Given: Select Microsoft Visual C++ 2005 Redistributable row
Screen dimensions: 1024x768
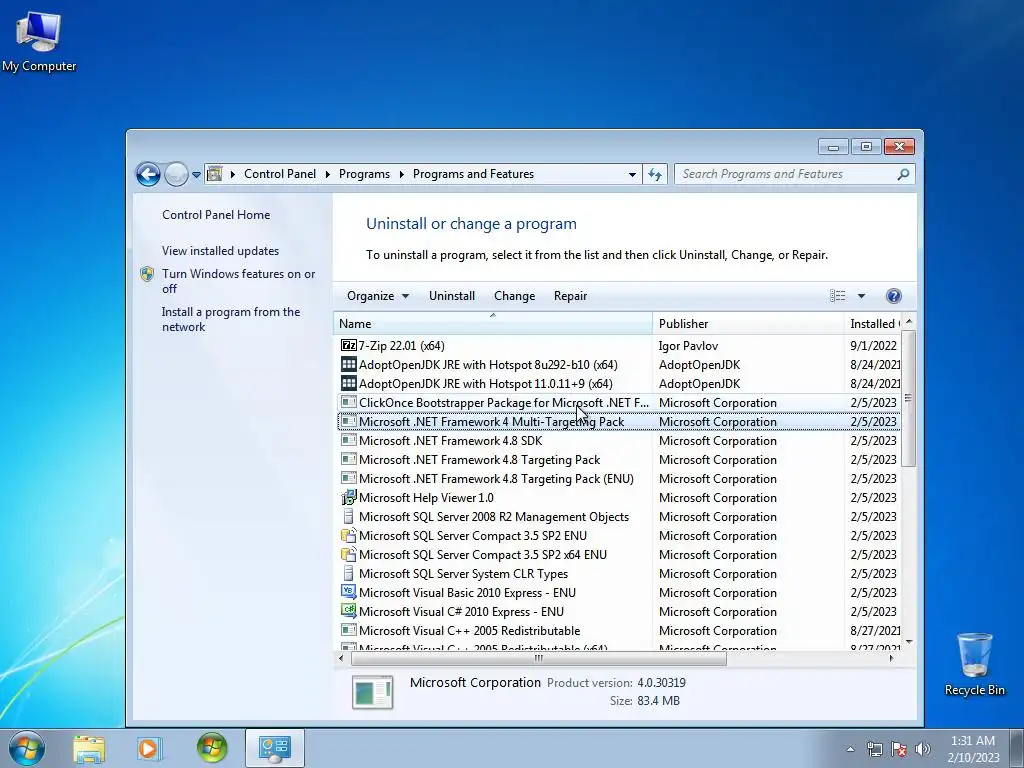Looking at the screenshot, I should [618, 631].
